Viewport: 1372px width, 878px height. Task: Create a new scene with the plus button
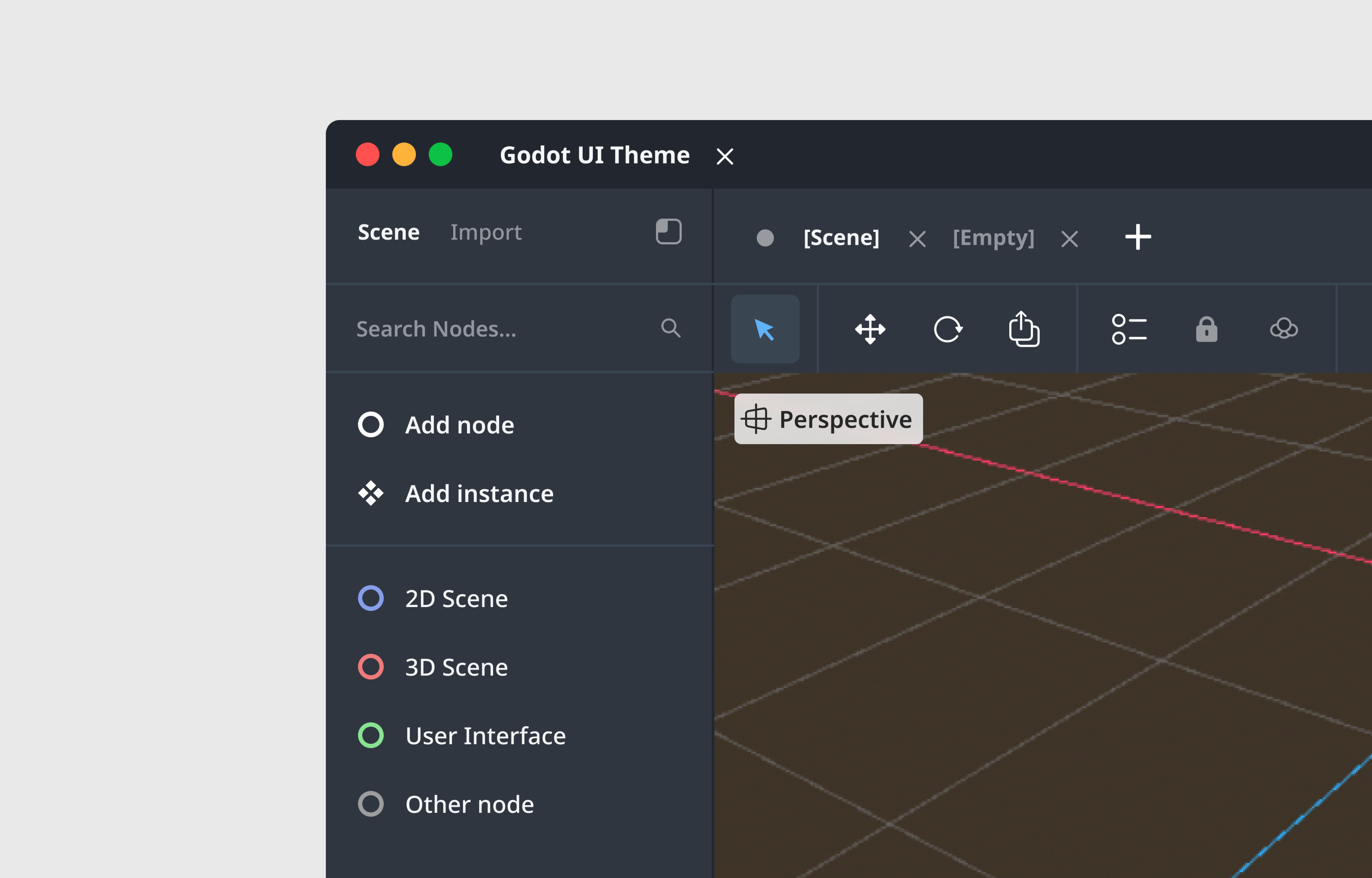(1137, 238)
